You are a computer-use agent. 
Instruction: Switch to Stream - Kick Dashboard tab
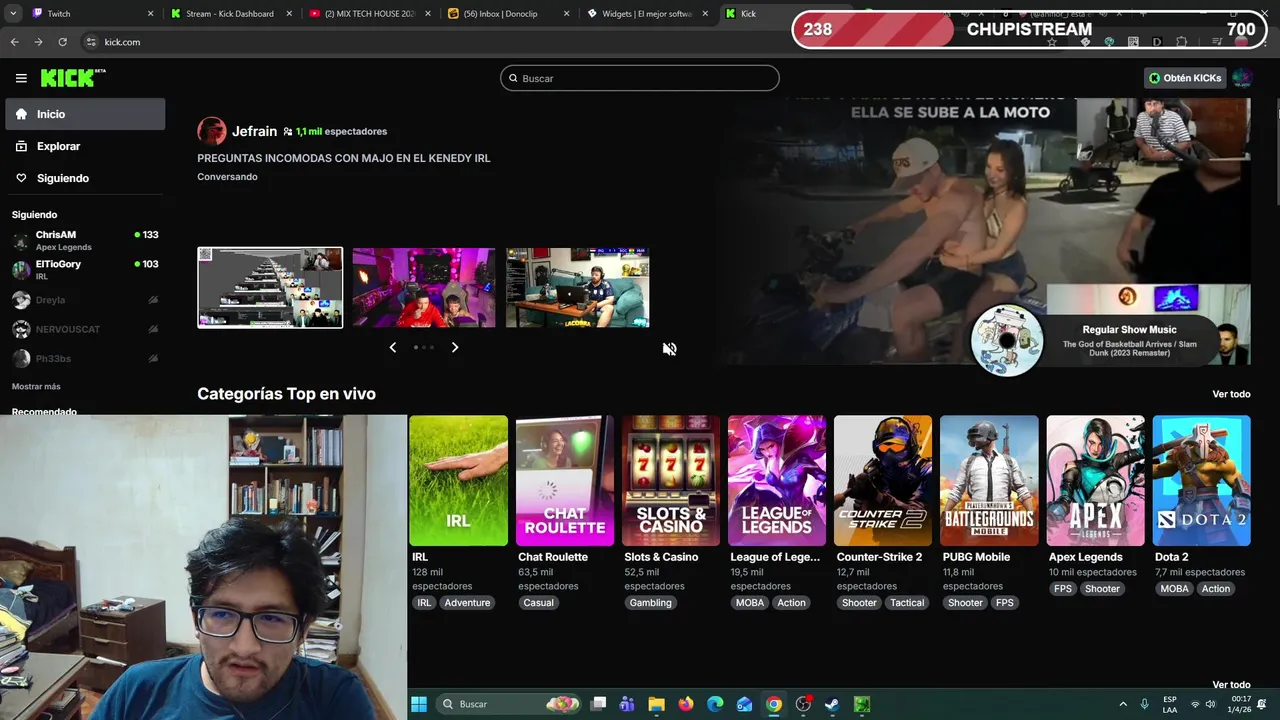[230, 14]
